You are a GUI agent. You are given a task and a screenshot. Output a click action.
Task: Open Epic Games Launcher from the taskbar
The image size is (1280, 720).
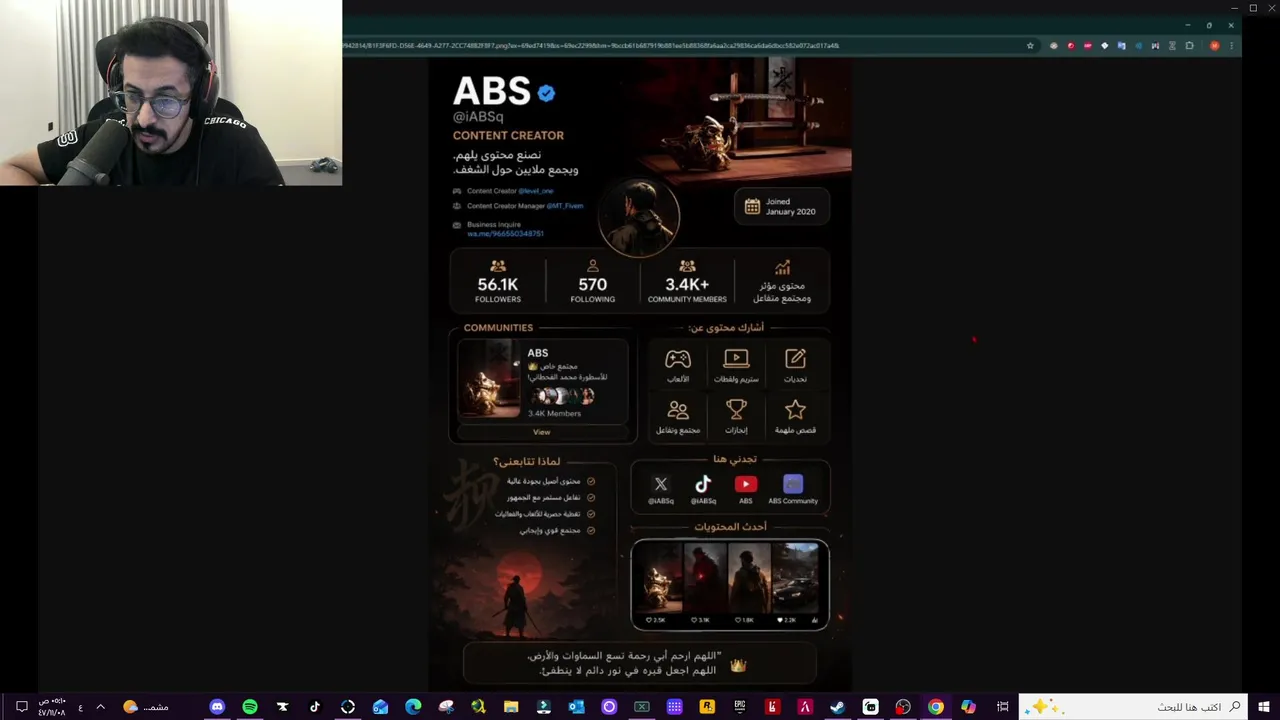click(x=739, y=707)
